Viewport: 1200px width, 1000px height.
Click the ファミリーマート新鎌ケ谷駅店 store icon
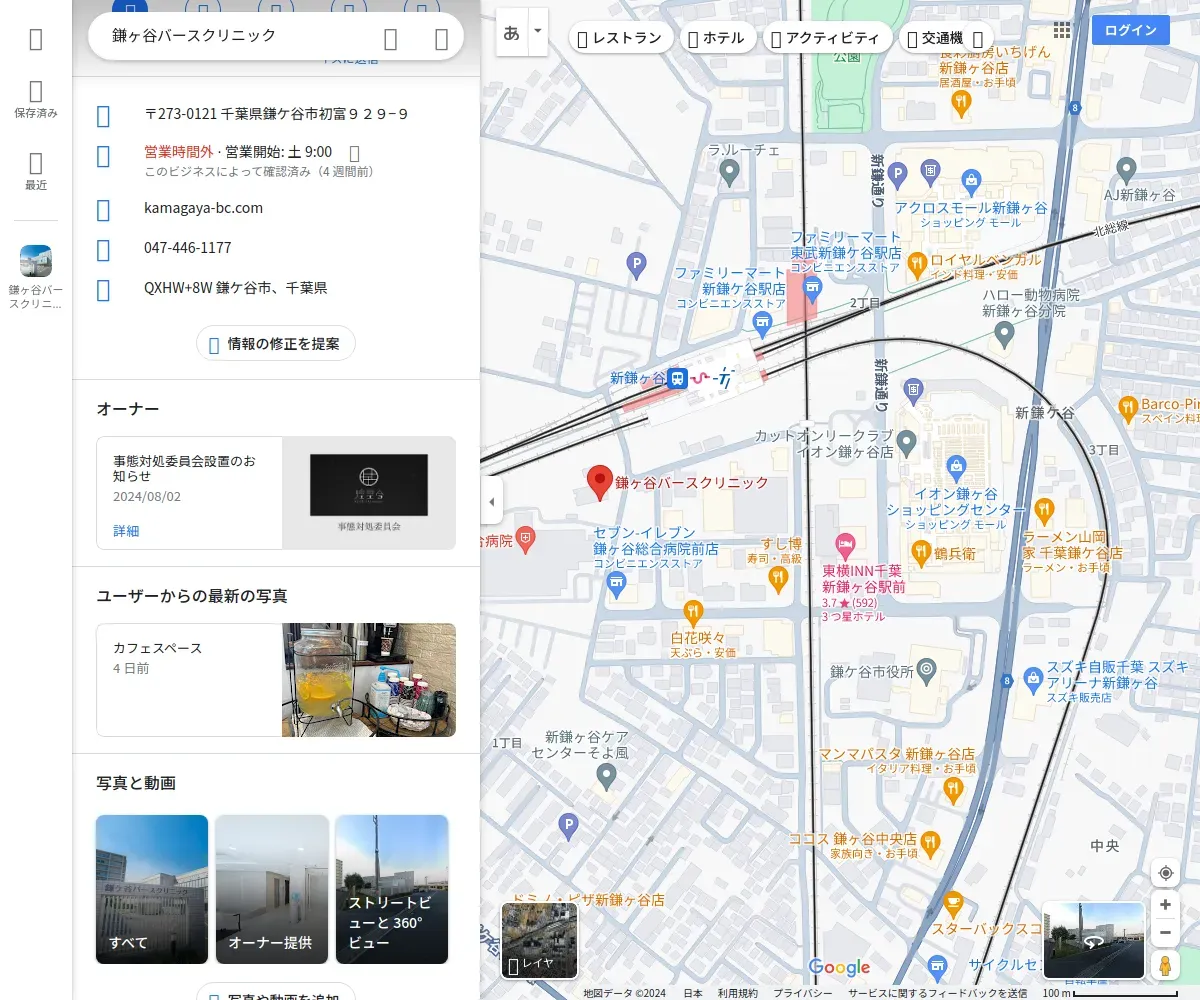click(x=763, y=322)
